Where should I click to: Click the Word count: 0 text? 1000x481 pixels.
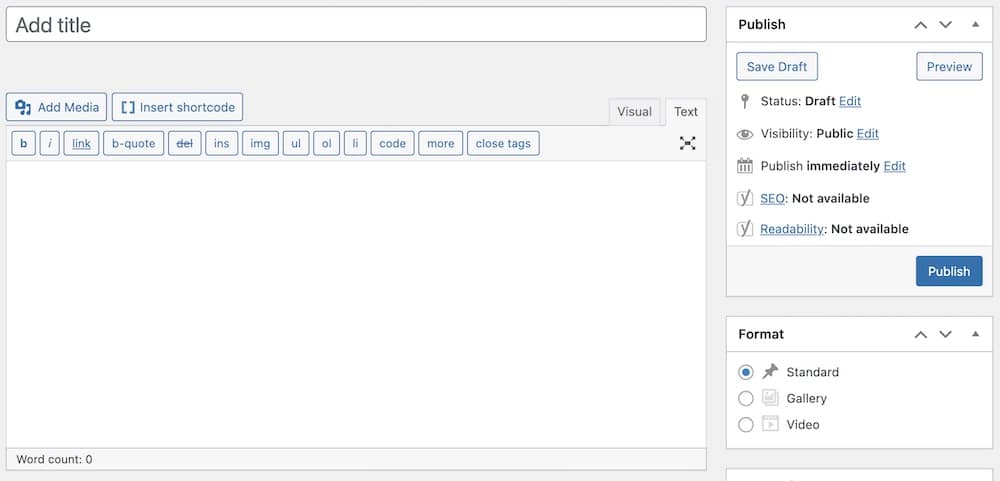[x=54, y=459]
